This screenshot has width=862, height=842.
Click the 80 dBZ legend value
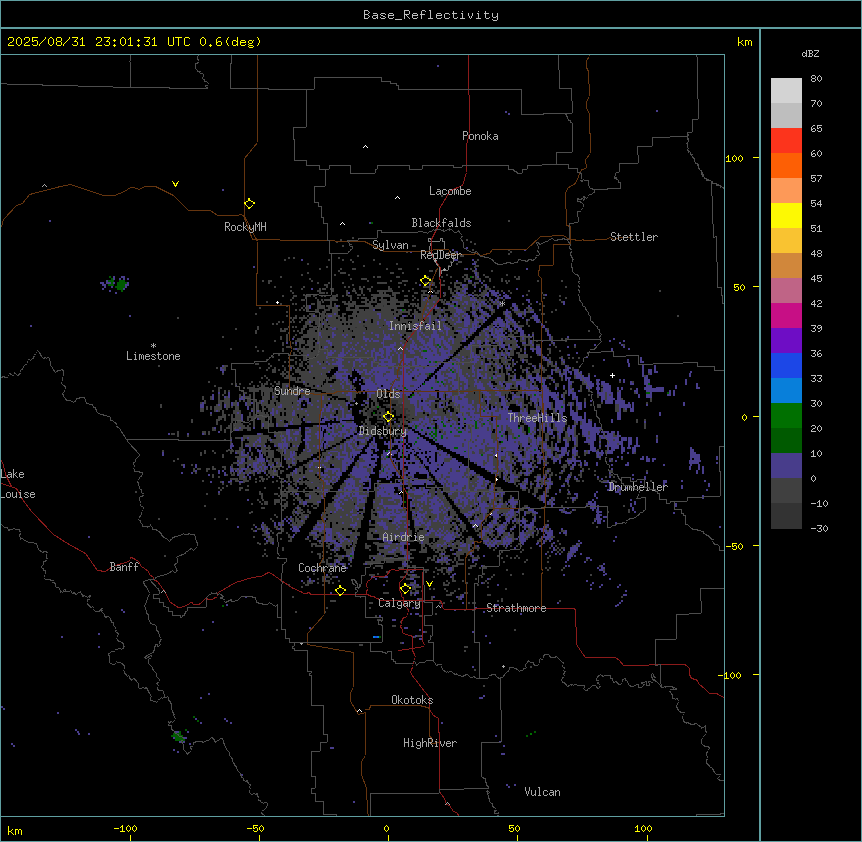816,79
